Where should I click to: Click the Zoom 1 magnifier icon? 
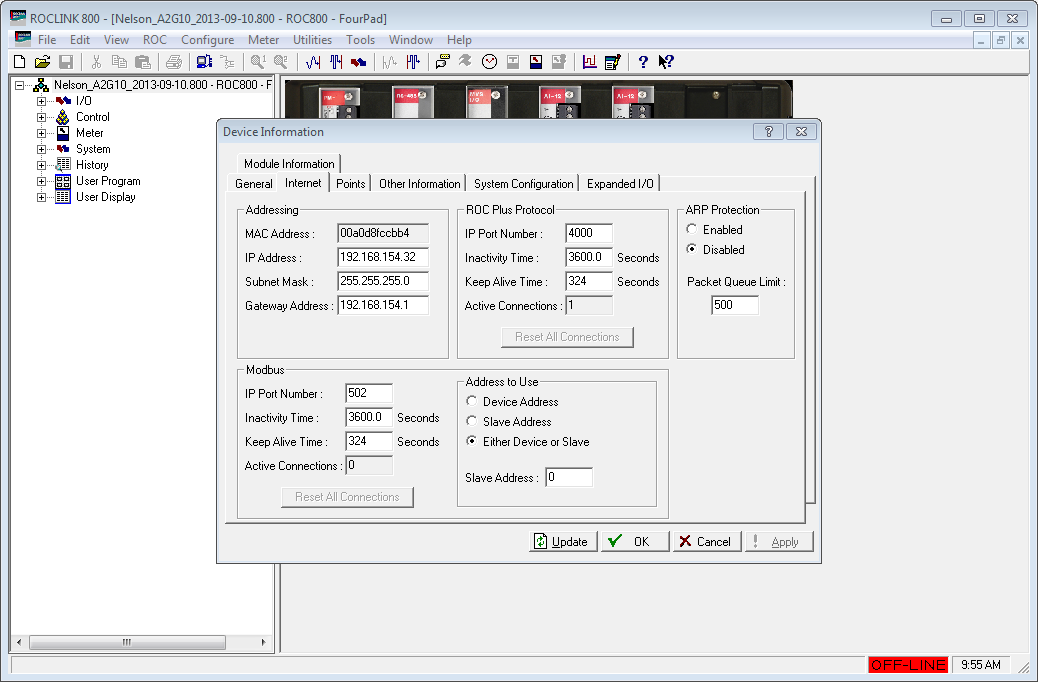[x=258, y=62]
